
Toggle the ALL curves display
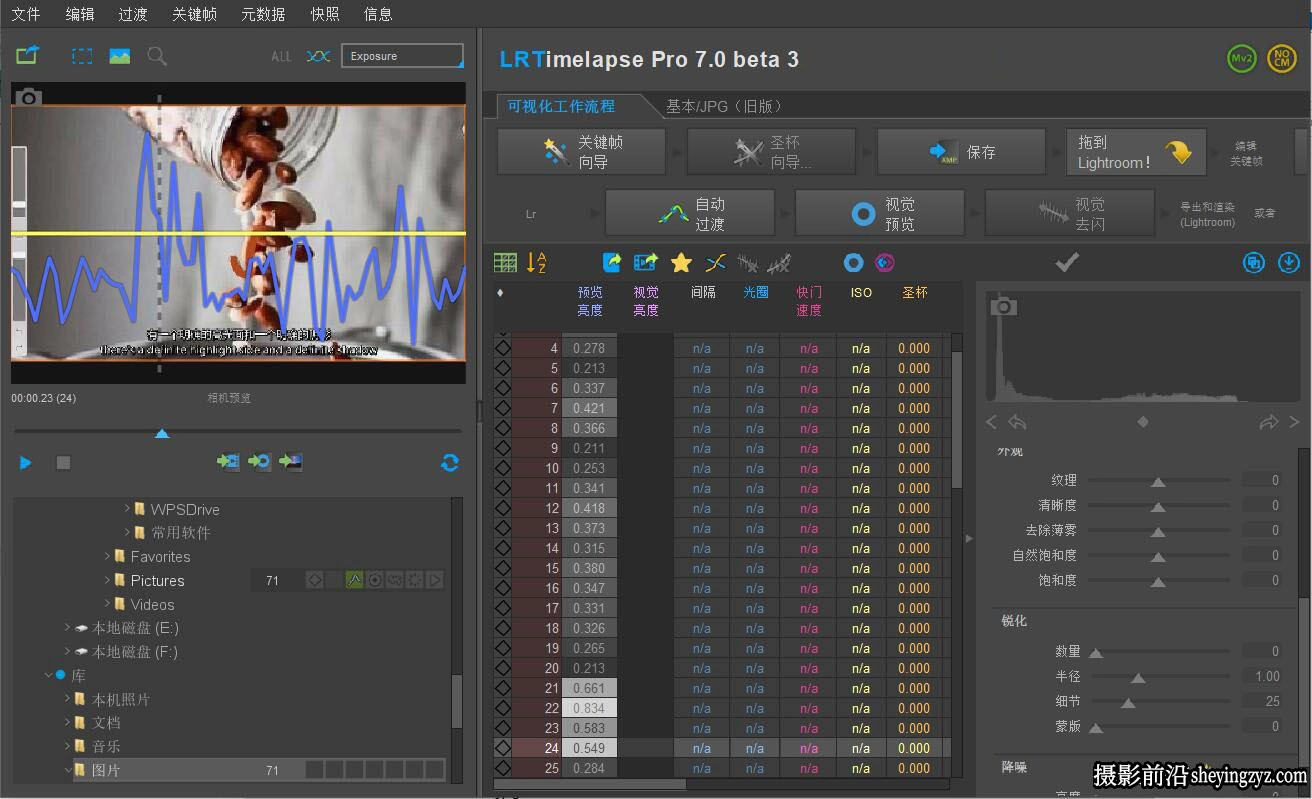click(x=282, y=56)
